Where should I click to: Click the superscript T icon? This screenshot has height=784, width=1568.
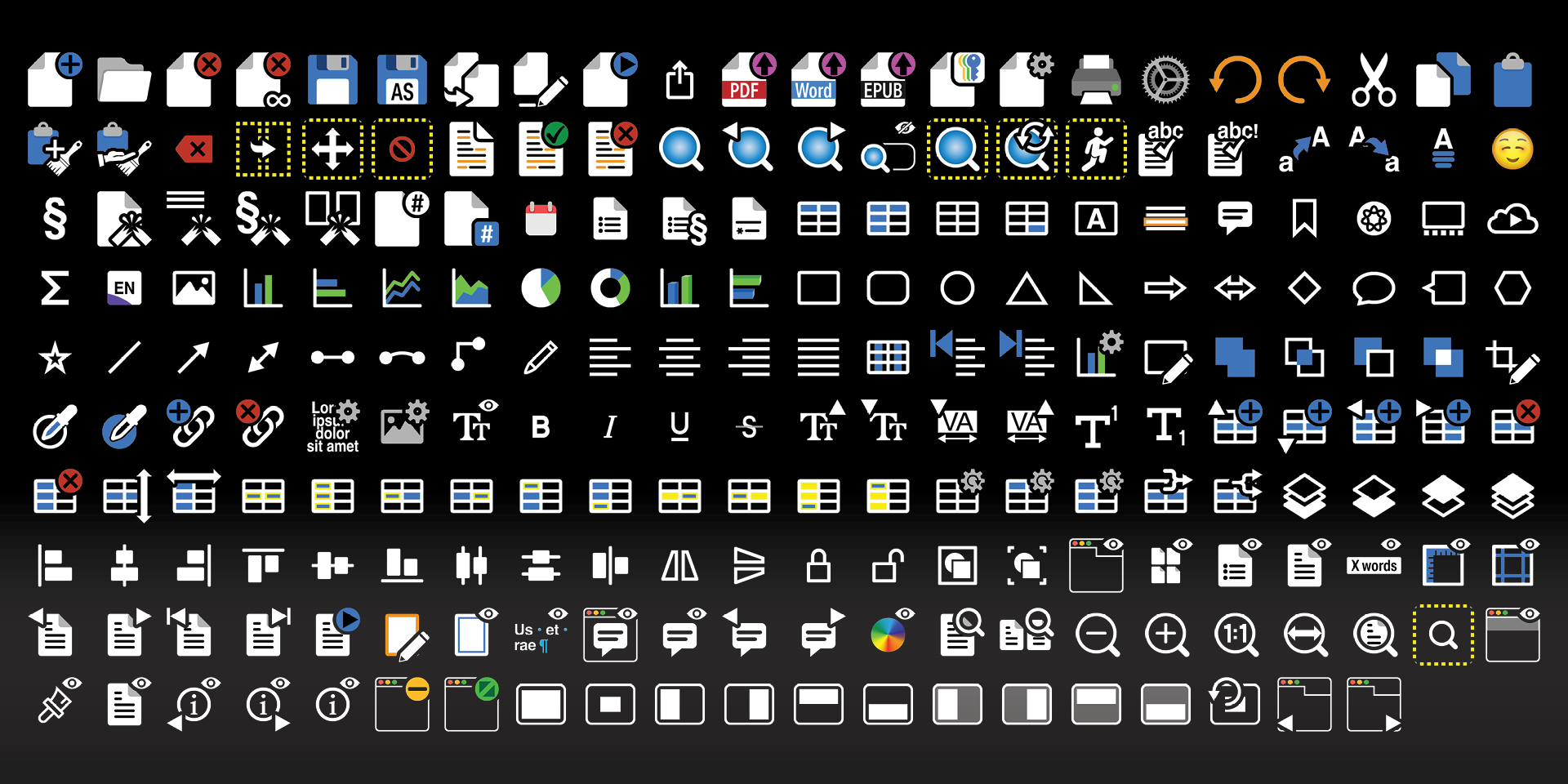click(1096, 427)
